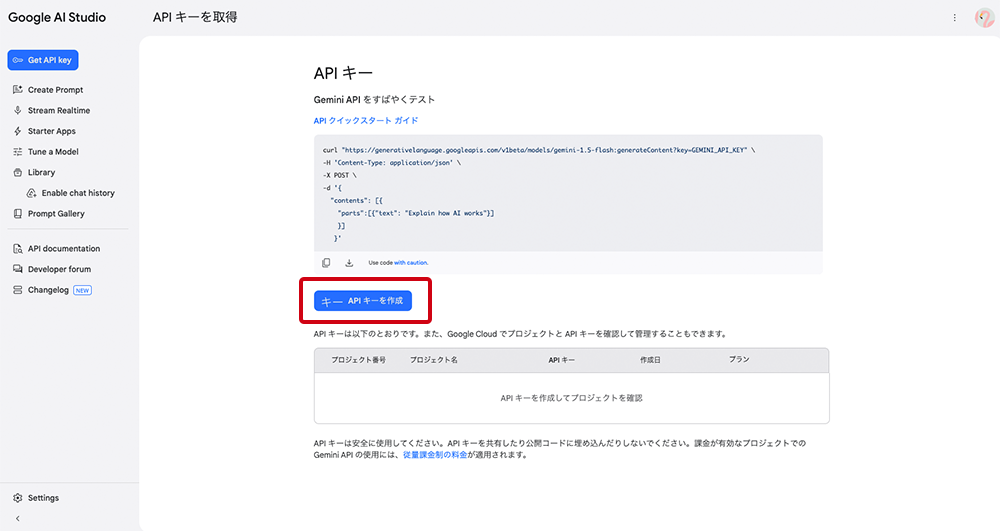The image size is (1000, 531).
Task: Click the プロジェクト番号 column header
Action: 358,360
